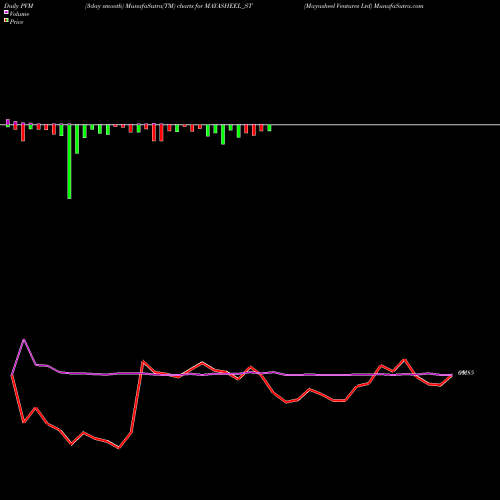Screen dimensions: 500x500
Task: Click the MunafaSutra charts for MAYASHEEL_ST heading
Action: click(x=169, y=6)
